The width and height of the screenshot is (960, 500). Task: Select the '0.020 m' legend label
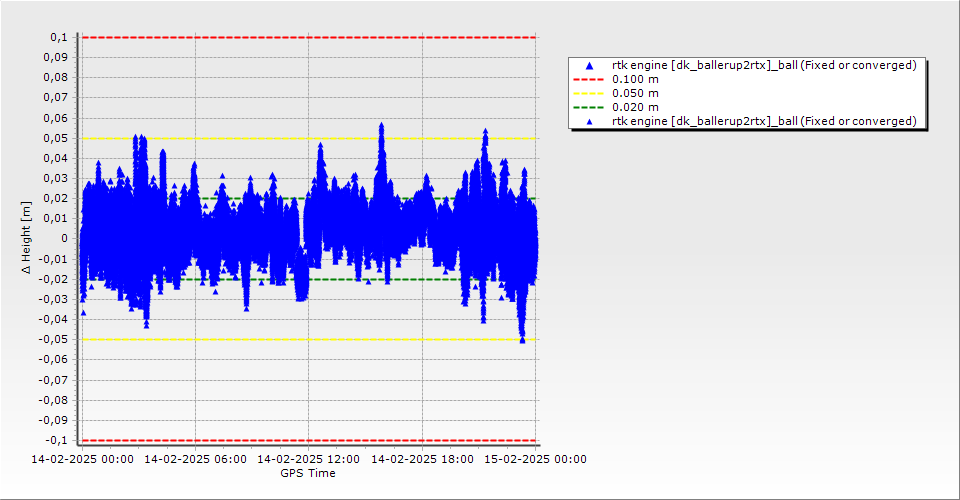click(x=636, y=107)
